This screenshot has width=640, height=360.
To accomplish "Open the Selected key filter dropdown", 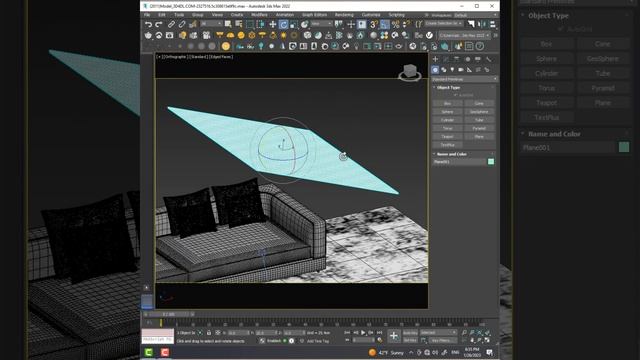I will 438,333.
